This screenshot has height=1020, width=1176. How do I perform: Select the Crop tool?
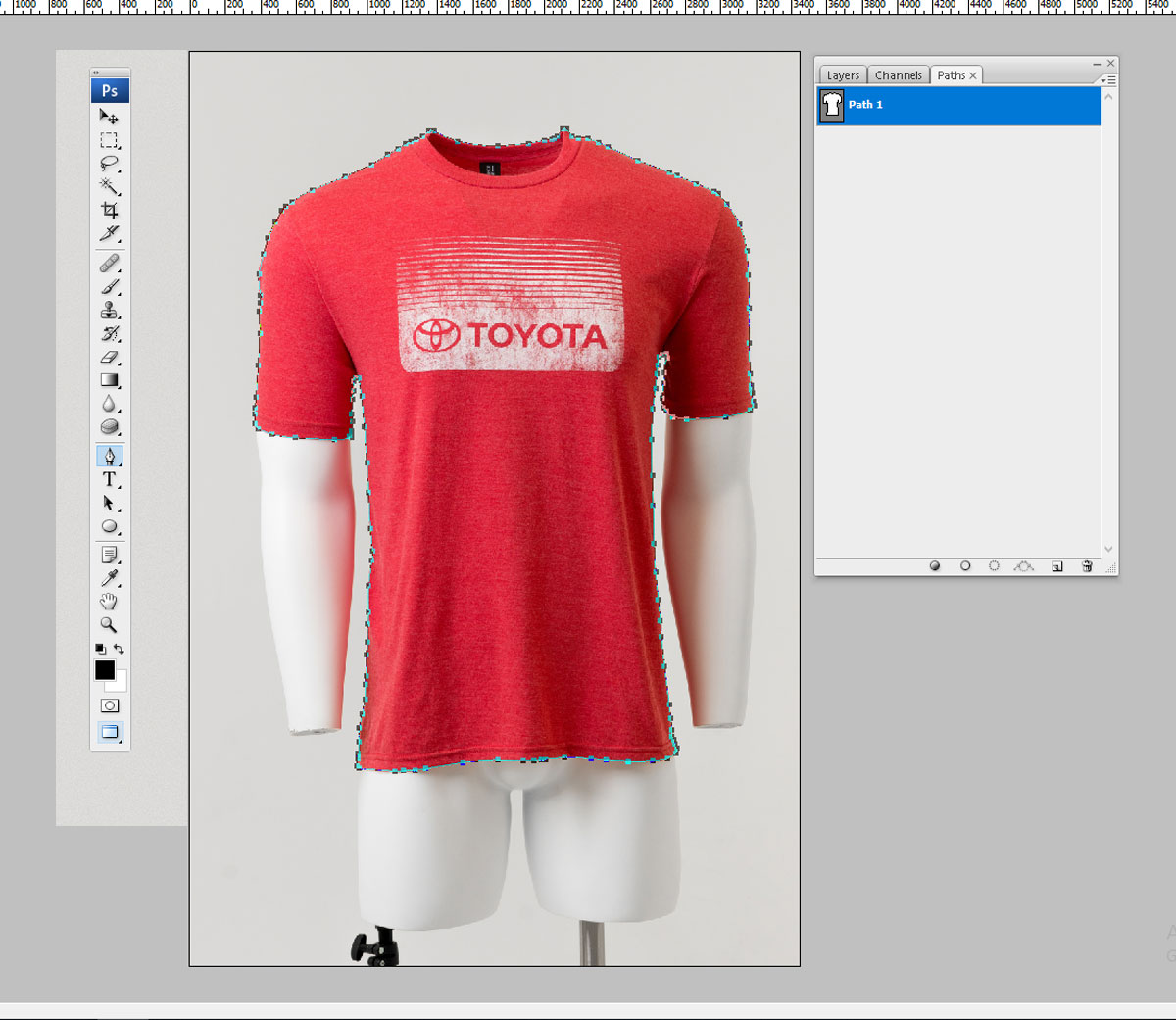[109, 210]
